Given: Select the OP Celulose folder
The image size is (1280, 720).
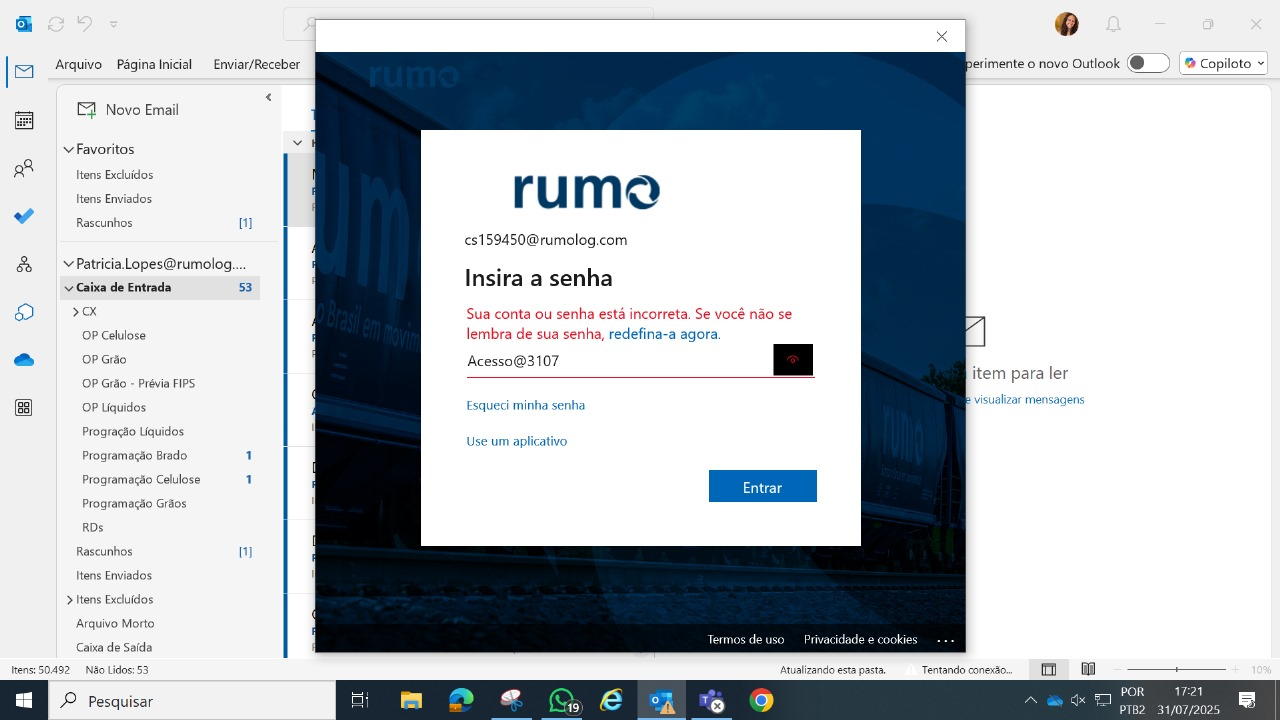Looking at the screenshot, I should pos(114,336).
